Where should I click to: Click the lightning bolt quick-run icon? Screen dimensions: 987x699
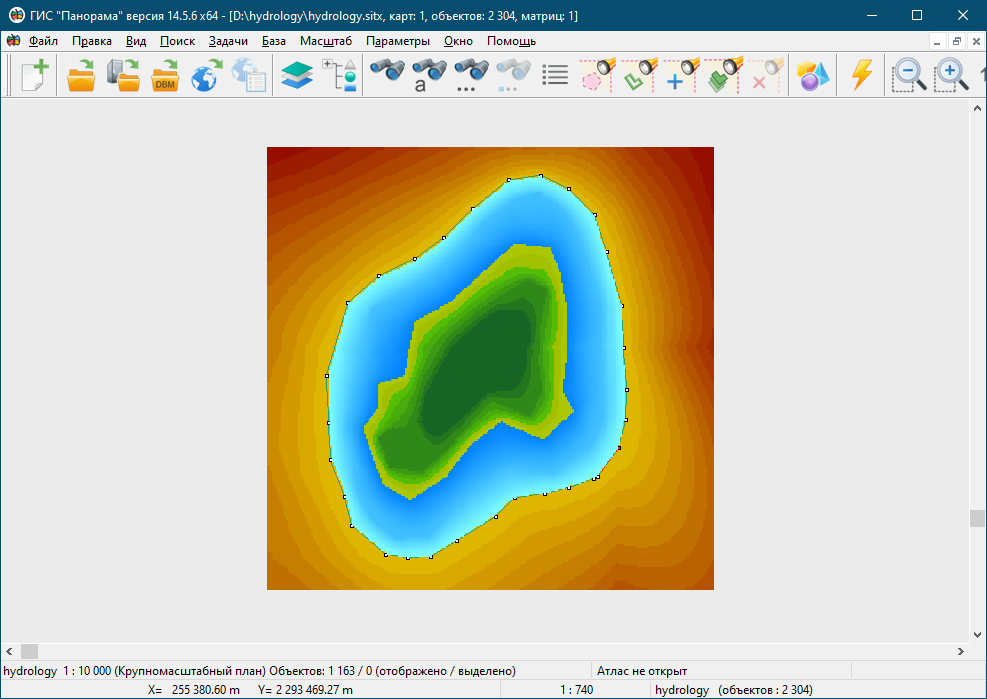click(x=861, y=76)
